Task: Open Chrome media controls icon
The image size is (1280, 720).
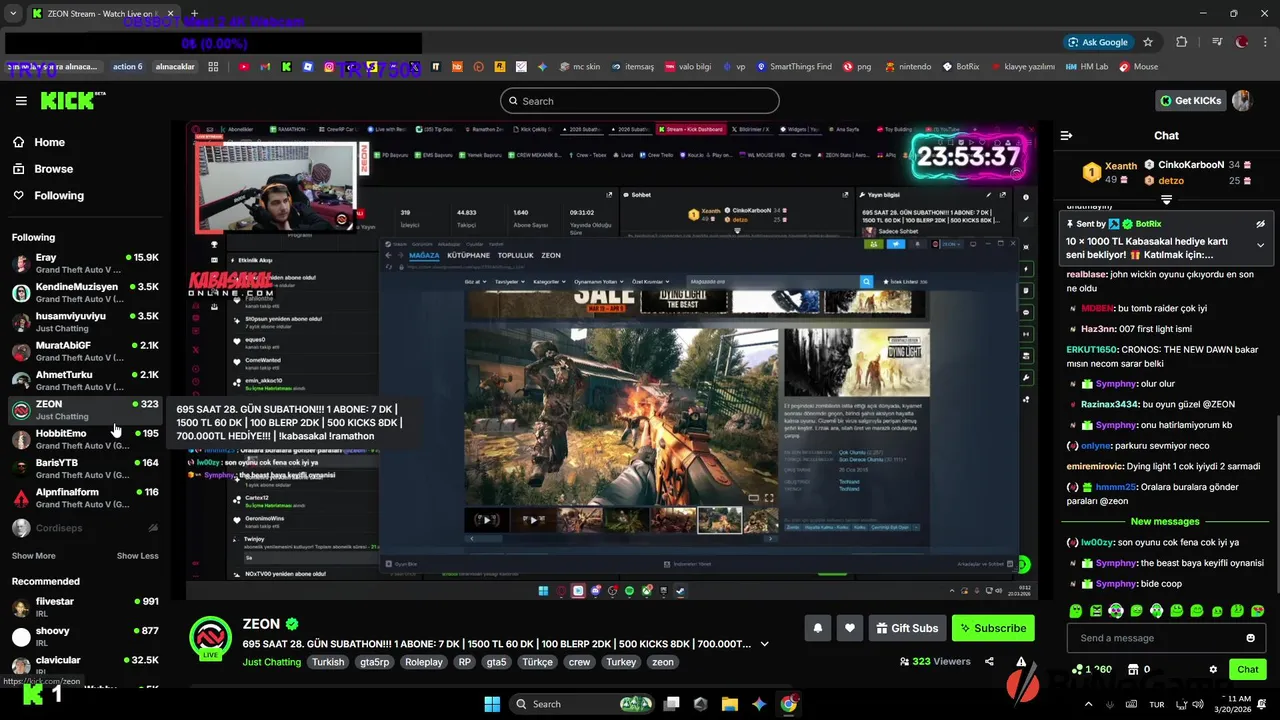Action: [x=1217, y=42]
